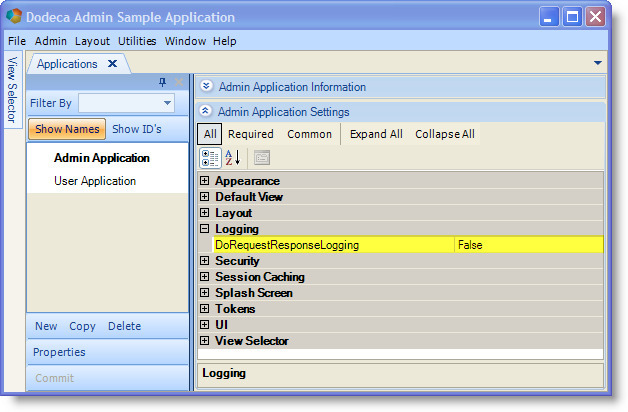628x412 pixels.
Task: Select the All settings filter
Action: 210,134
